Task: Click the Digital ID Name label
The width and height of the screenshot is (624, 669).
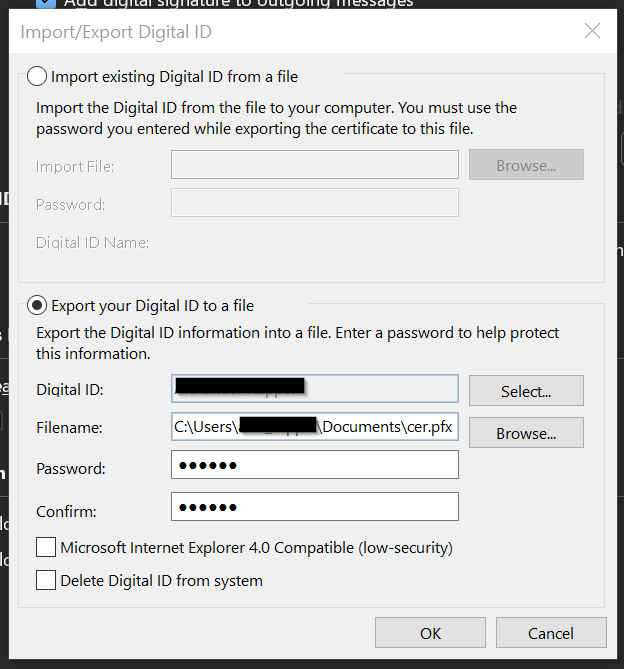Action: (x=92, y=242)
